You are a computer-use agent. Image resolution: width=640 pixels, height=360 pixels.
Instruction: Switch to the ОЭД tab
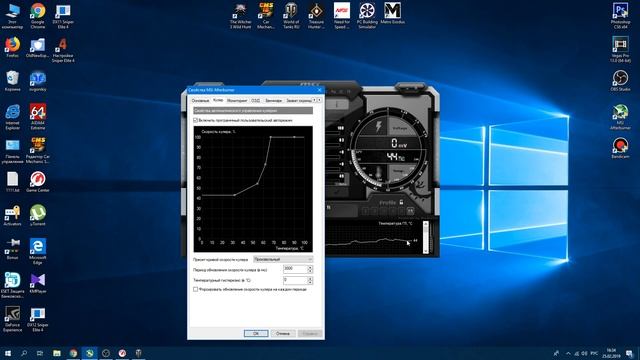point(256,100)
